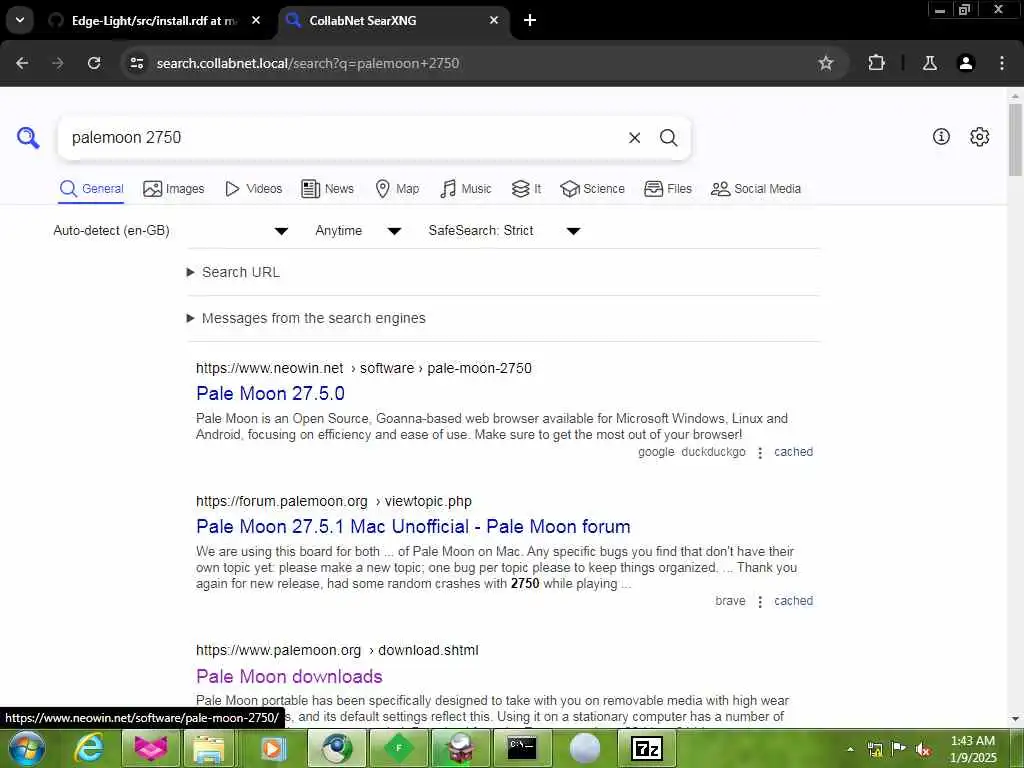Open cached version of forum result
The width and height of the screenshot is (1024, 768).
[793, 601]
